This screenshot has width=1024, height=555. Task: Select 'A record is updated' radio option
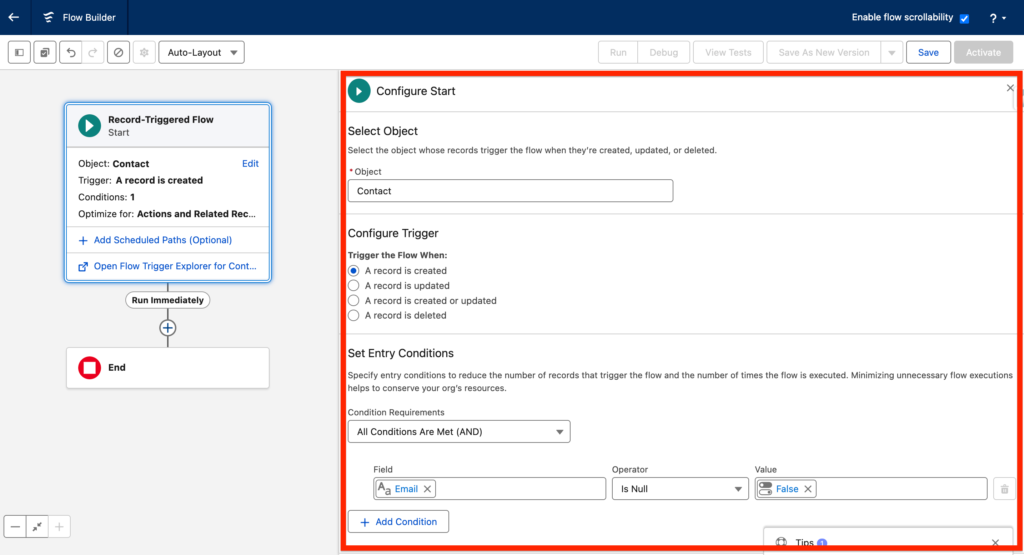tap(353, 286)
